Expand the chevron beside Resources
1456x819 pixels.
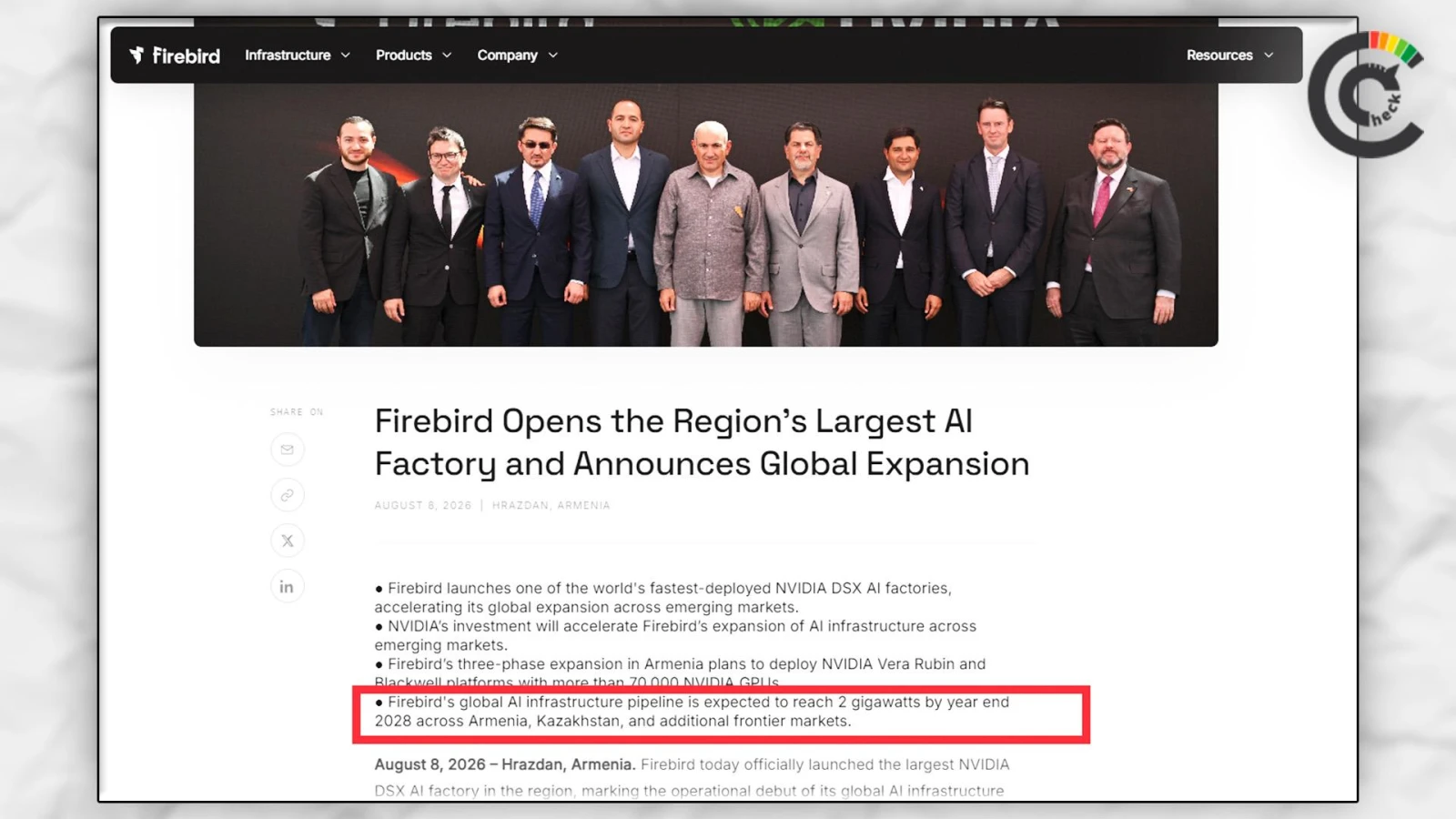[x=1269, y=56]
